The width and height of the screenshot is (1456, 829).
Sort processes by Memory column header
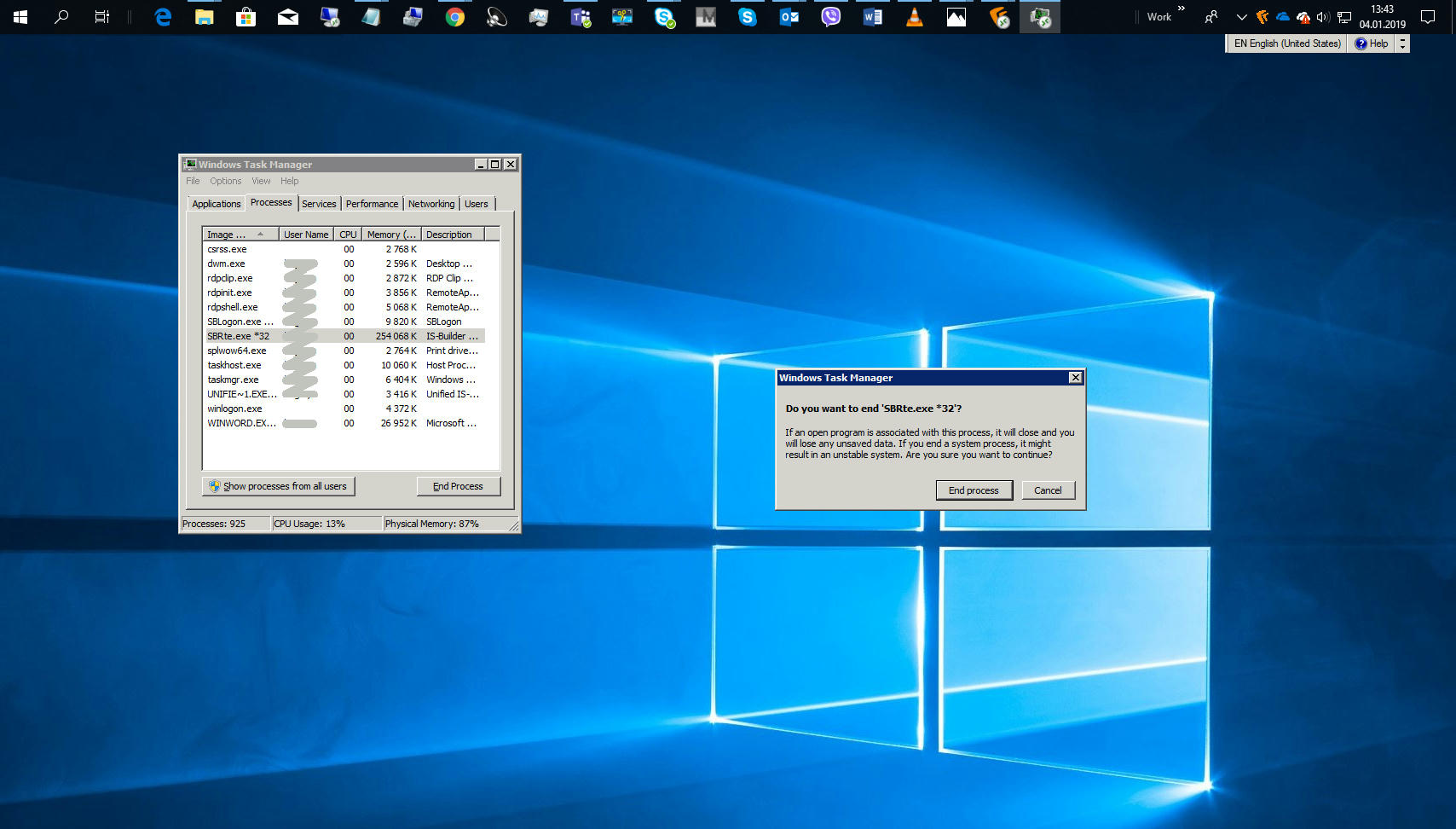coord(390,235)
